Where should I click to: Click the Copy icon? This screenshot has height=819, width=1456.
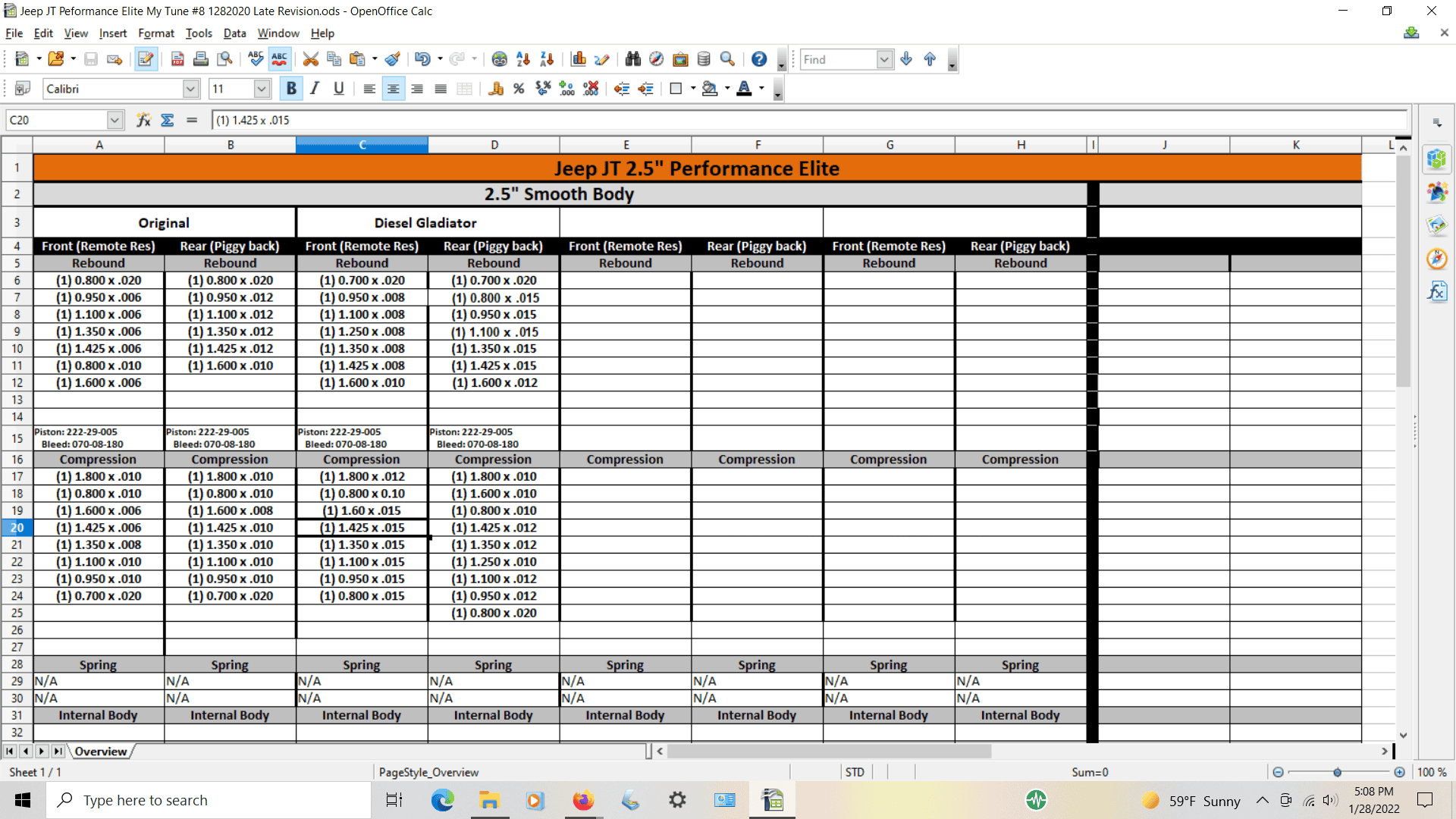334,59
